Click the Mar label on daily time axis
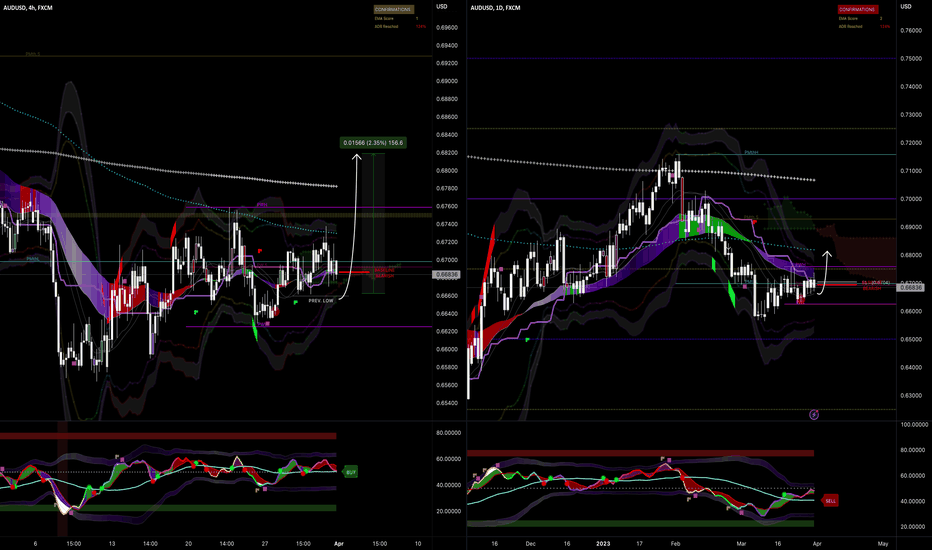 (x=741, y=543)
